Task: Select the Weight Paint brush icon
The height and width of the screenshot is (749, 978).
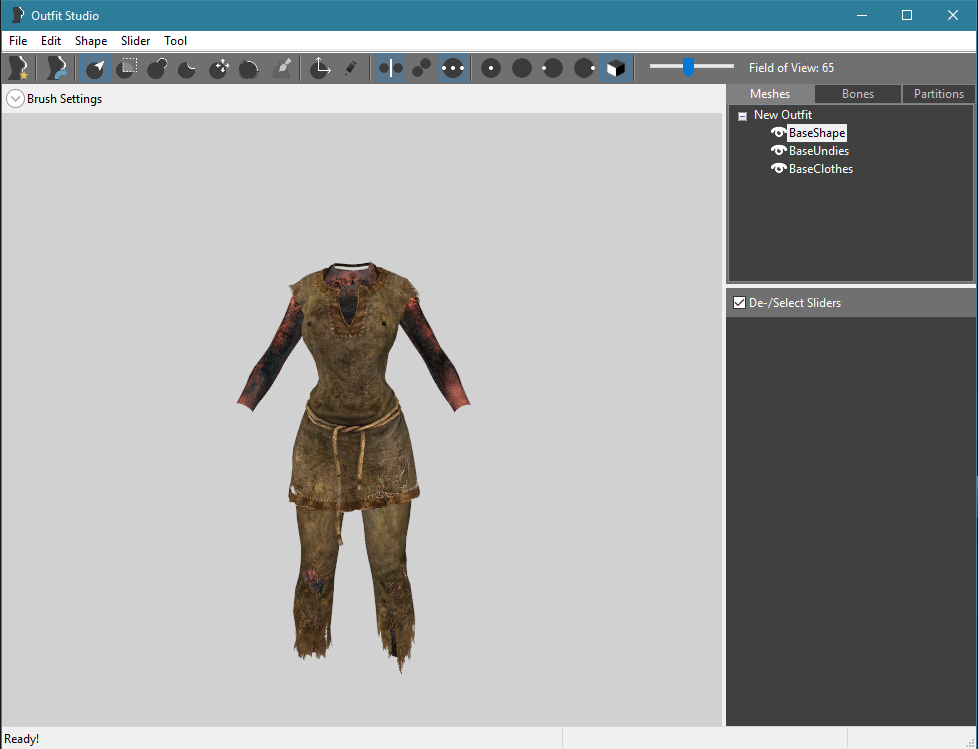Action: 281,68
